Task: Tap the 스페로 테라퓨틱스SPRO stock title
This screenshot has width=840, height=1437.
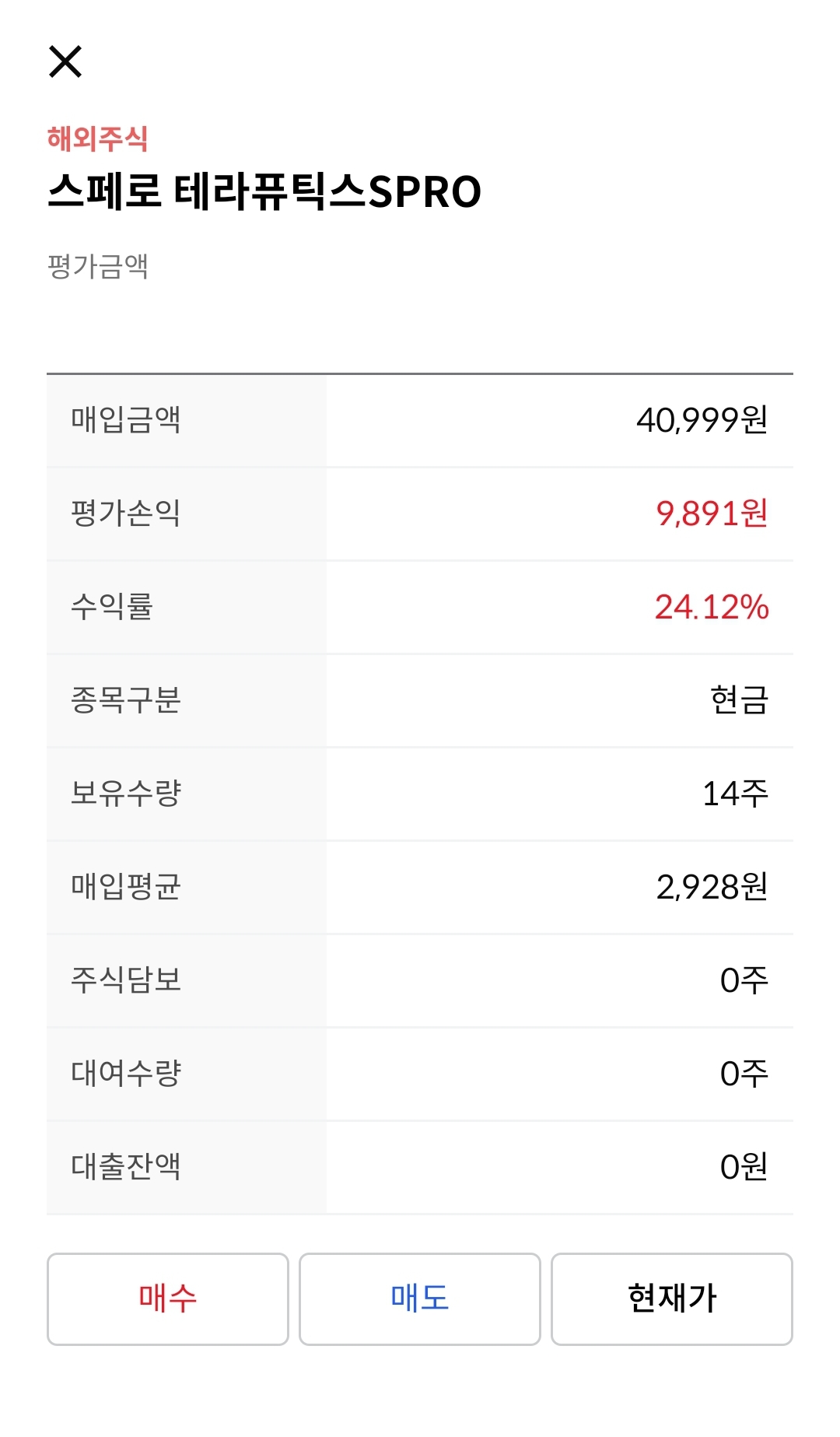Action: [x=264, y=191]
